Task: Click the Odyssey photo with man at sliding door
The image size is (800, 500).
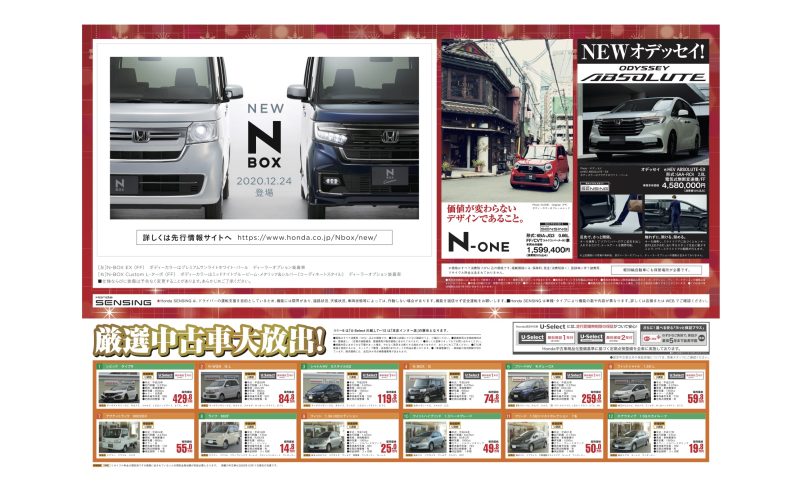Action: click(676, 213)
